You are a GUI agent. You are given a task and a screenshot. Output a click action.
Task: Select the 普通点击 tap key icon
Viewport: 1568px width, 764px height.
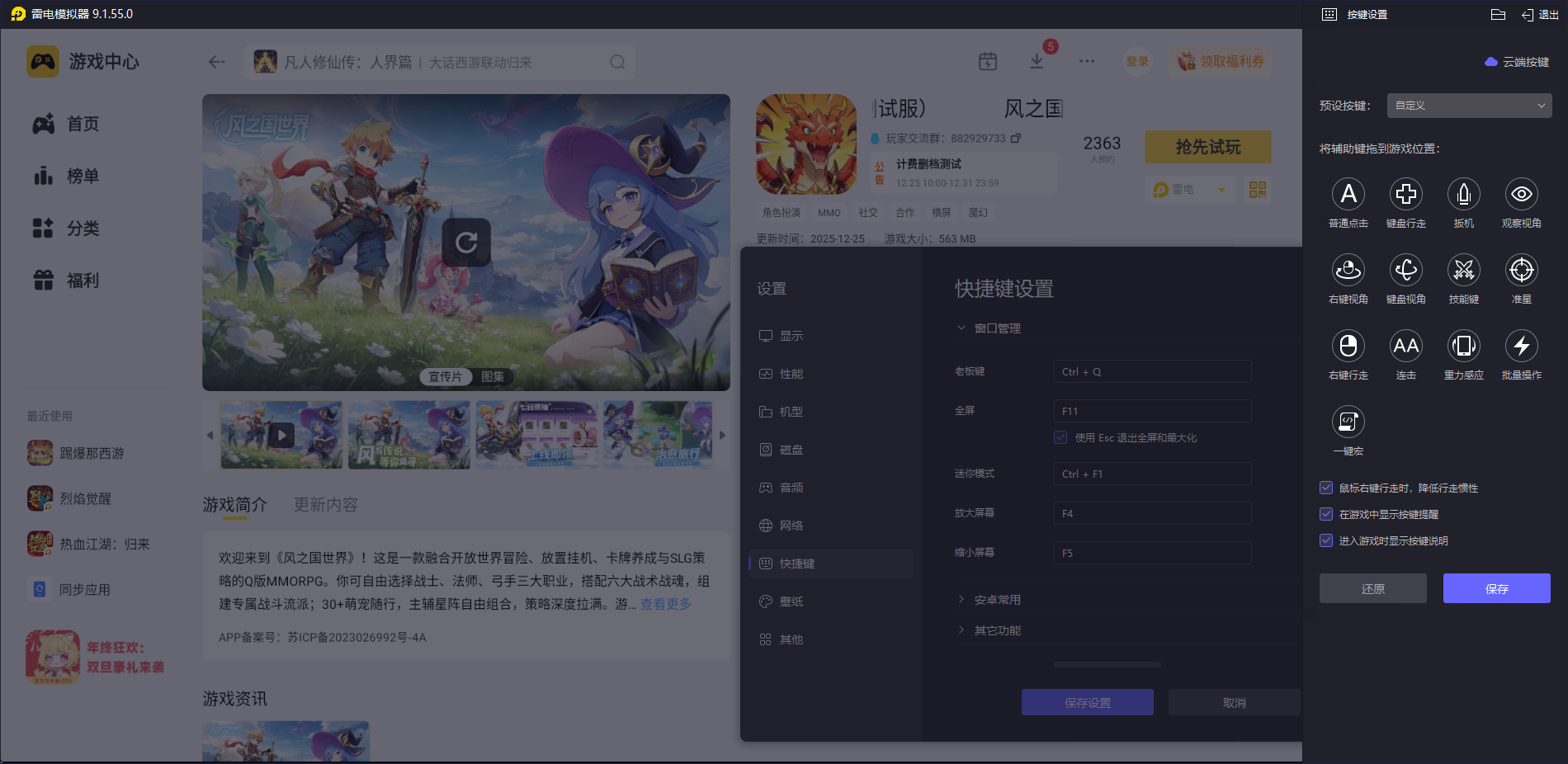click(1348, 194)
